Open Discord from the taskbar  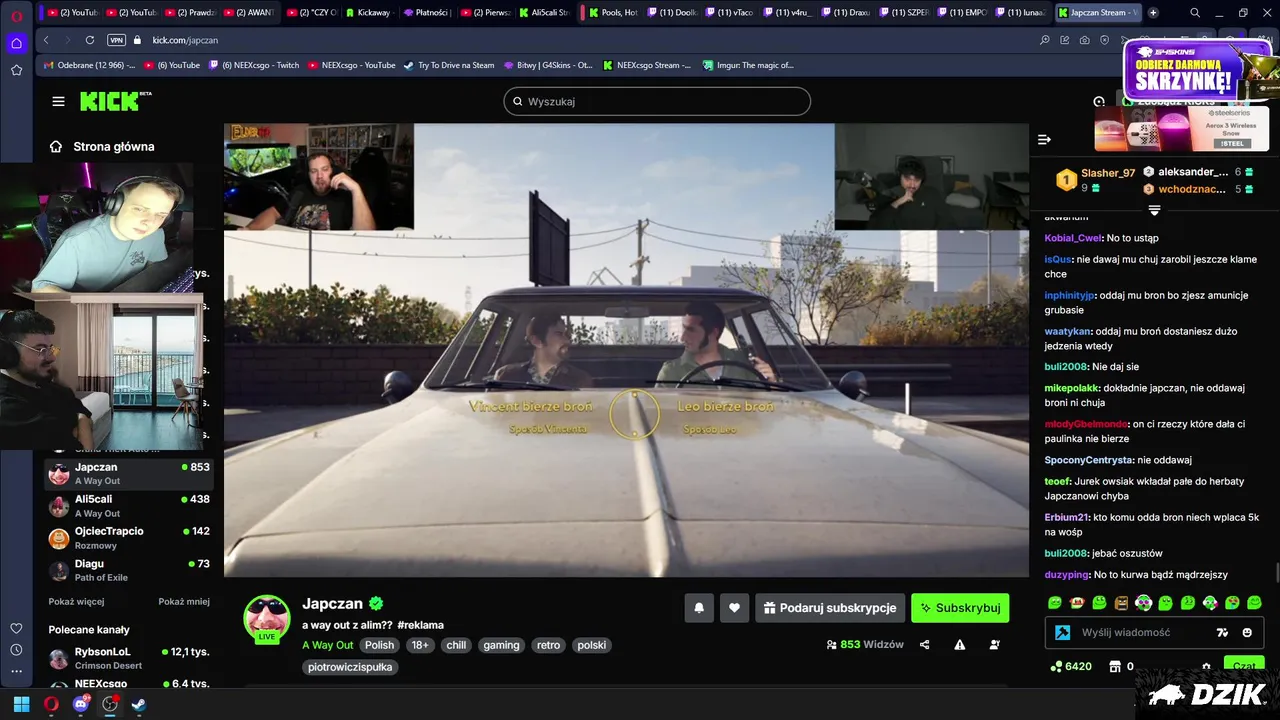tap(80, 704)
